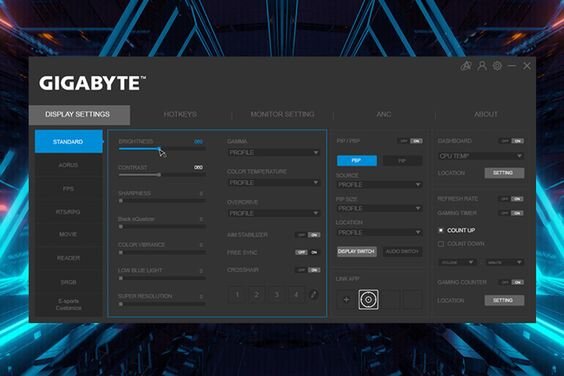The height and width of the screenshot is (376, 564).
Task: Open the settings gear icon in title bar
Action: (x=497, y=66)
